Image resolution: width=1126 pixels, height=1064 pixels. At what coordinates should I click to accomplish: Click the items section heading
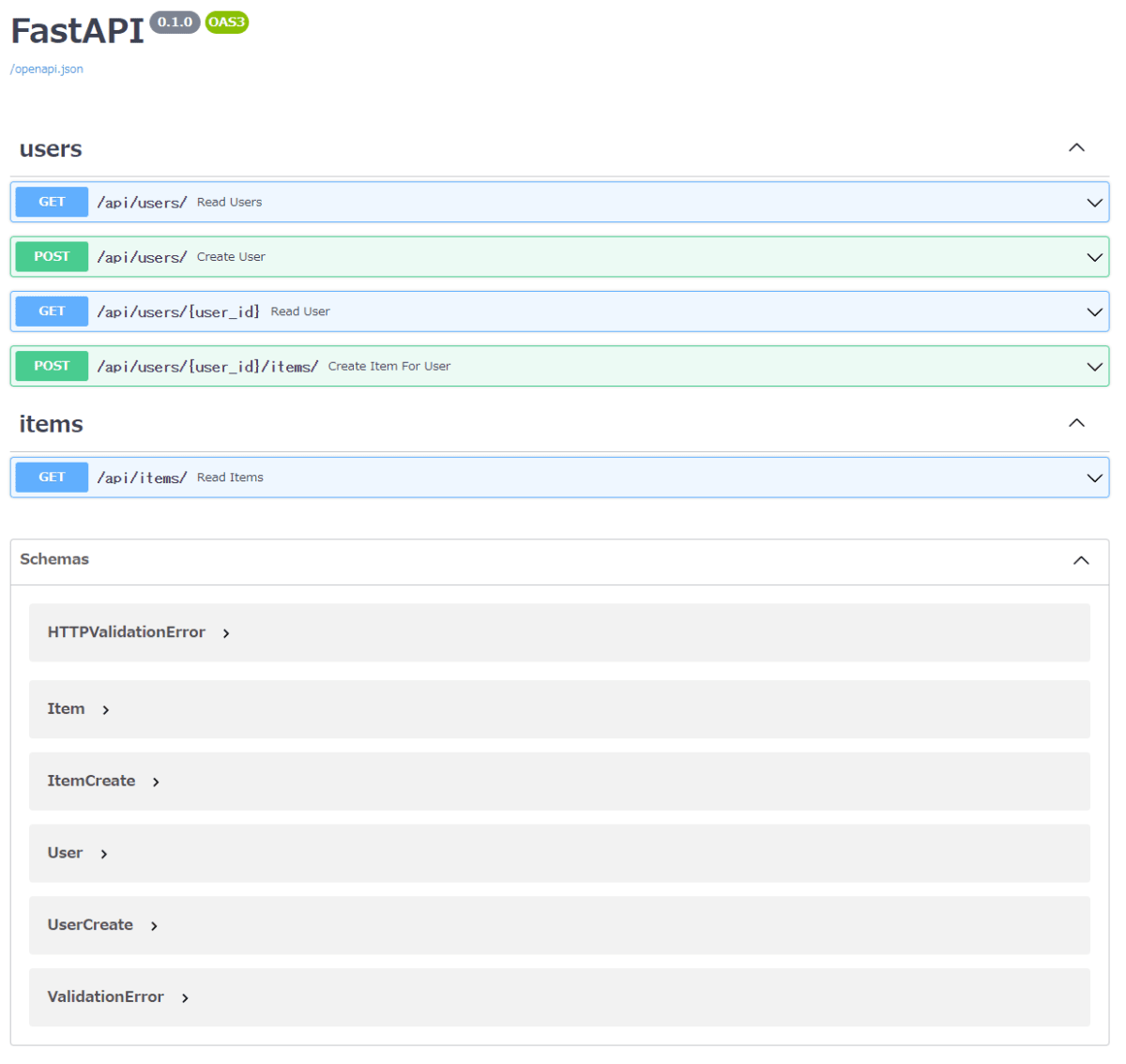51,424
